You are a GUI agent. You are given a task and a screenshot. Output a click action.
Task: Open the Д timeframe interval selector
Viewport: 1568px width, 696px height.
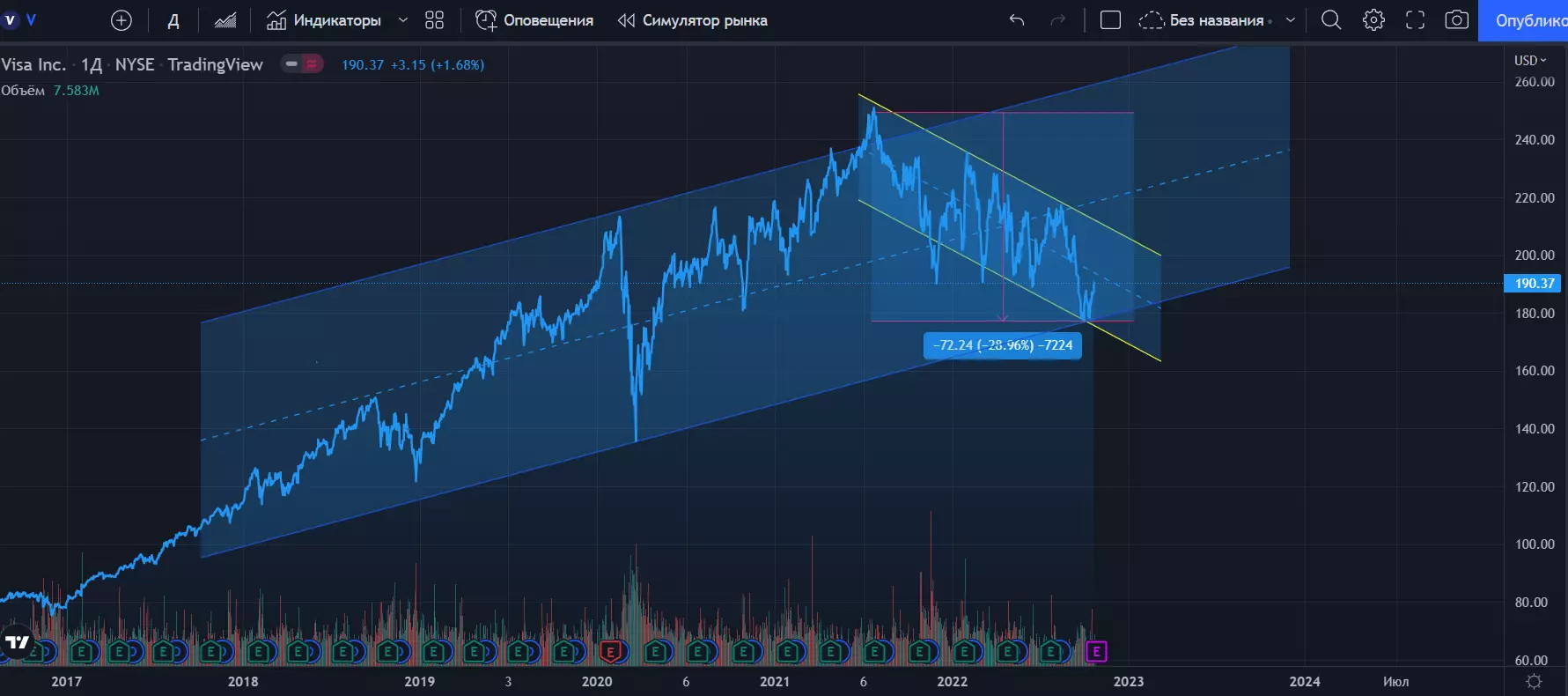173,20
